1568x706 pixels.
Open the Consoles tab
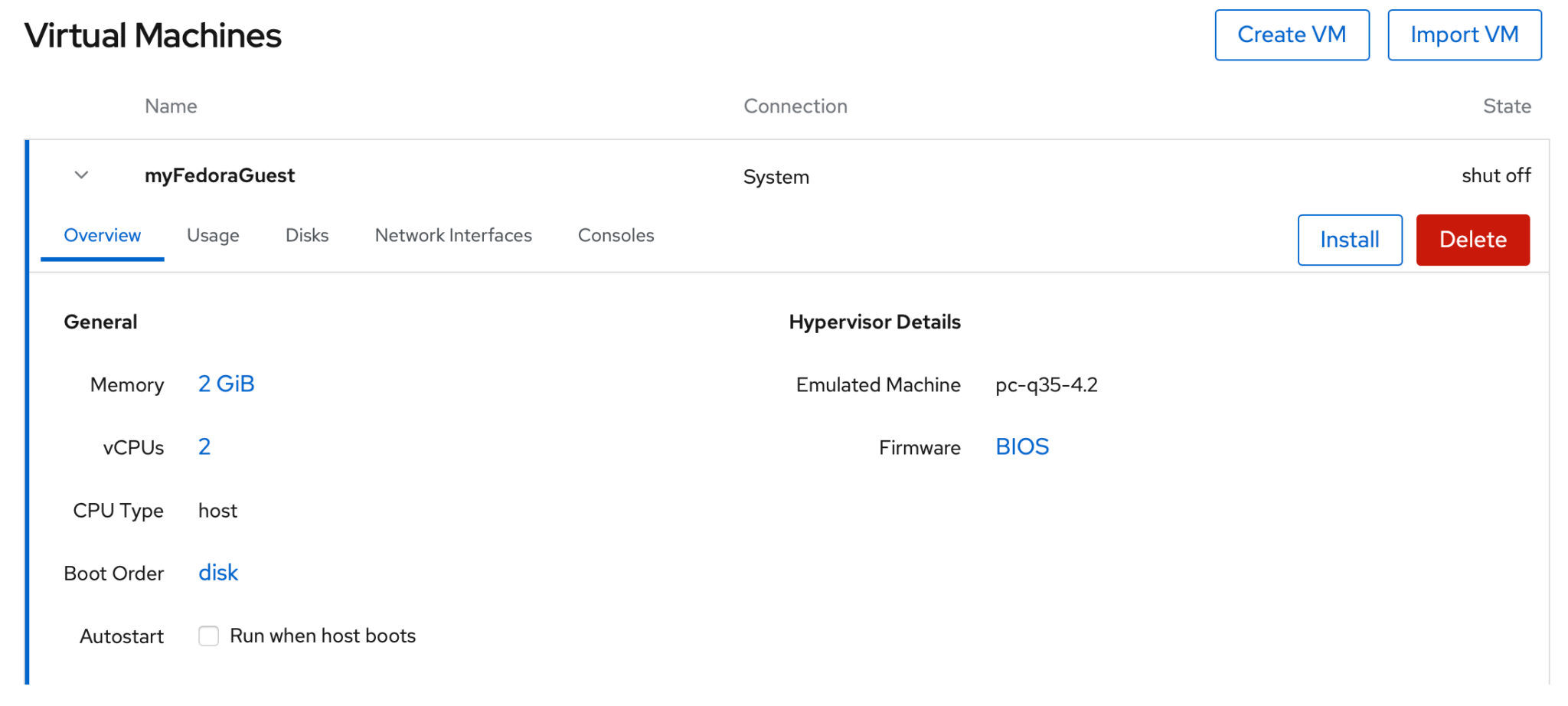pyautogui.click(x=616, y=236)
